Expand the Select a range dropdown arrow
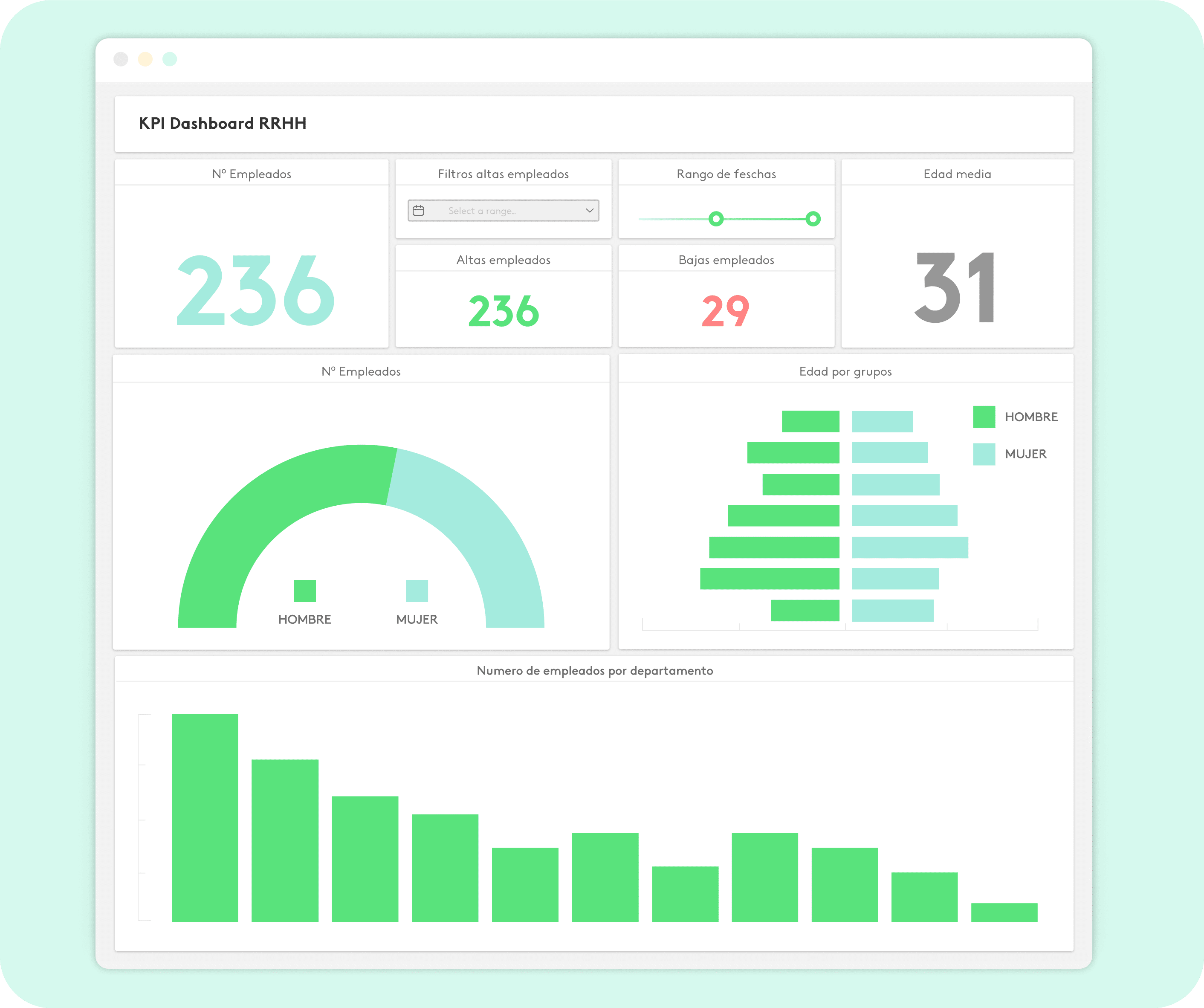Image resolution: width=1204 pixels, height=1008 pixels. coord(589,211)
